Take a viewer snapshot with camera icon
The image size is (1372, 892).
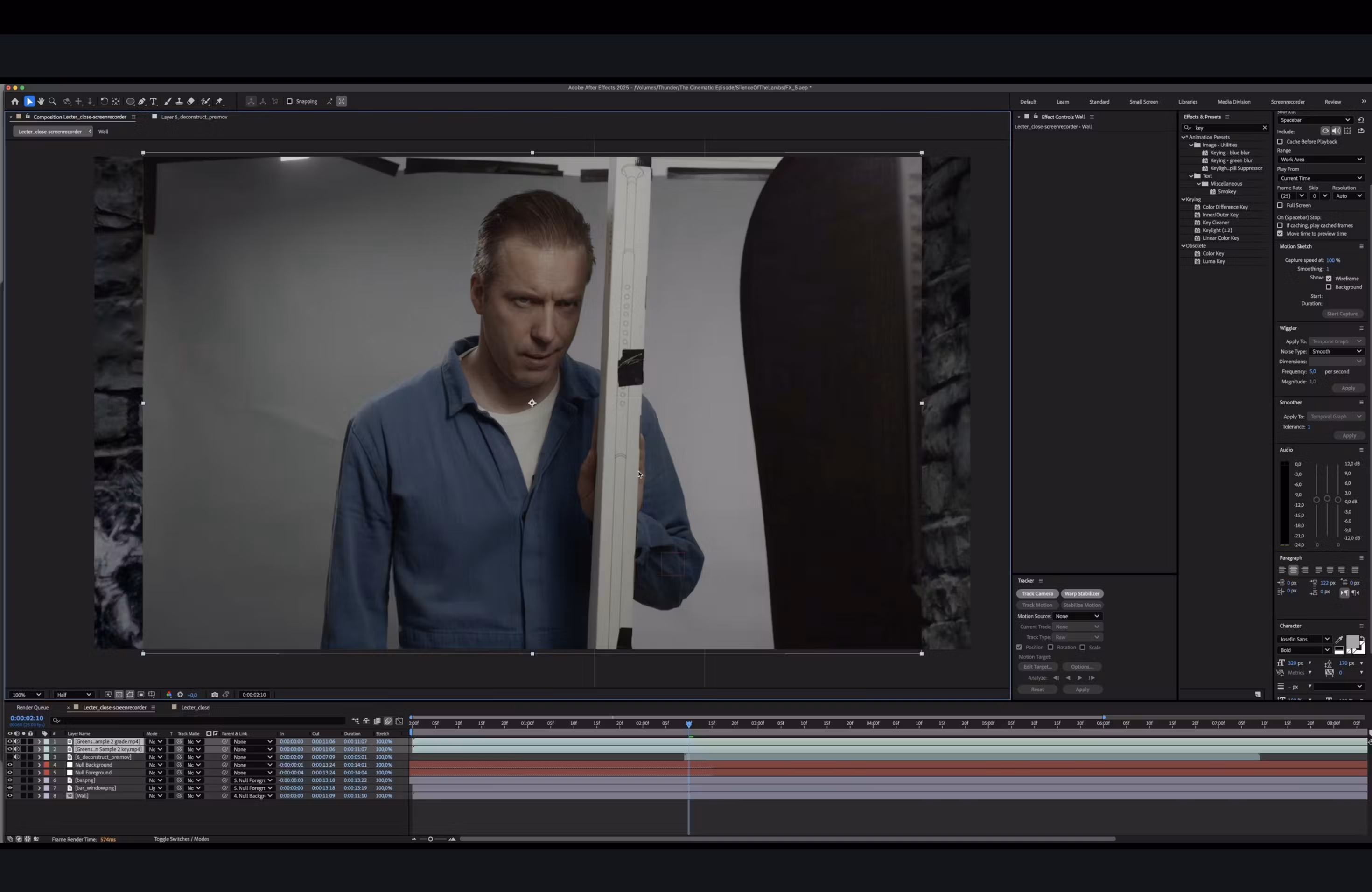point(215,694)
